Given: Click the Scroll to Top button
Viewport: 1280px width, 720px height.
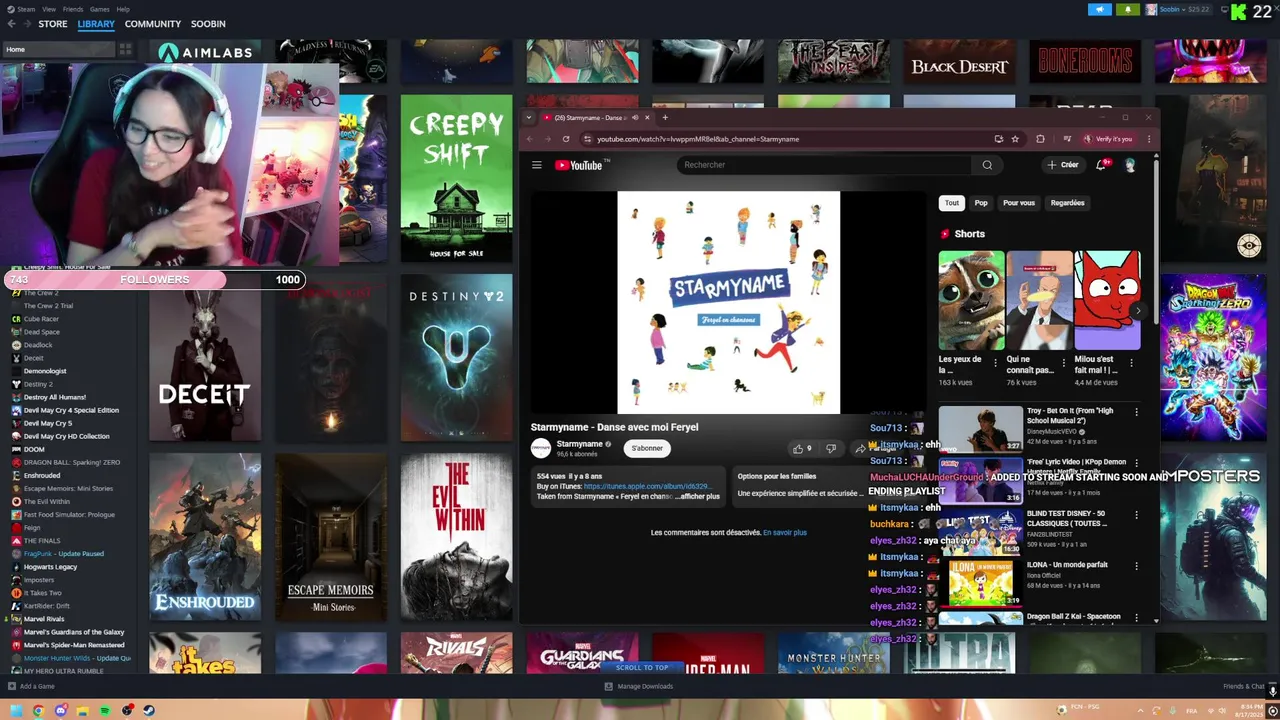Looking at the screenshot, I should pyautogui.click(x=642, y=667).
